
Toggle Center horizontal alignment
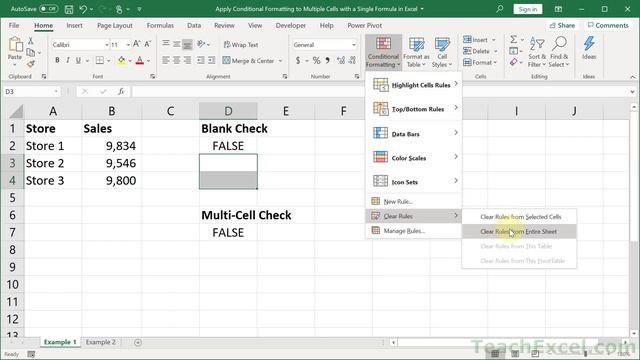pyautogui.click(x=176, y=60)
